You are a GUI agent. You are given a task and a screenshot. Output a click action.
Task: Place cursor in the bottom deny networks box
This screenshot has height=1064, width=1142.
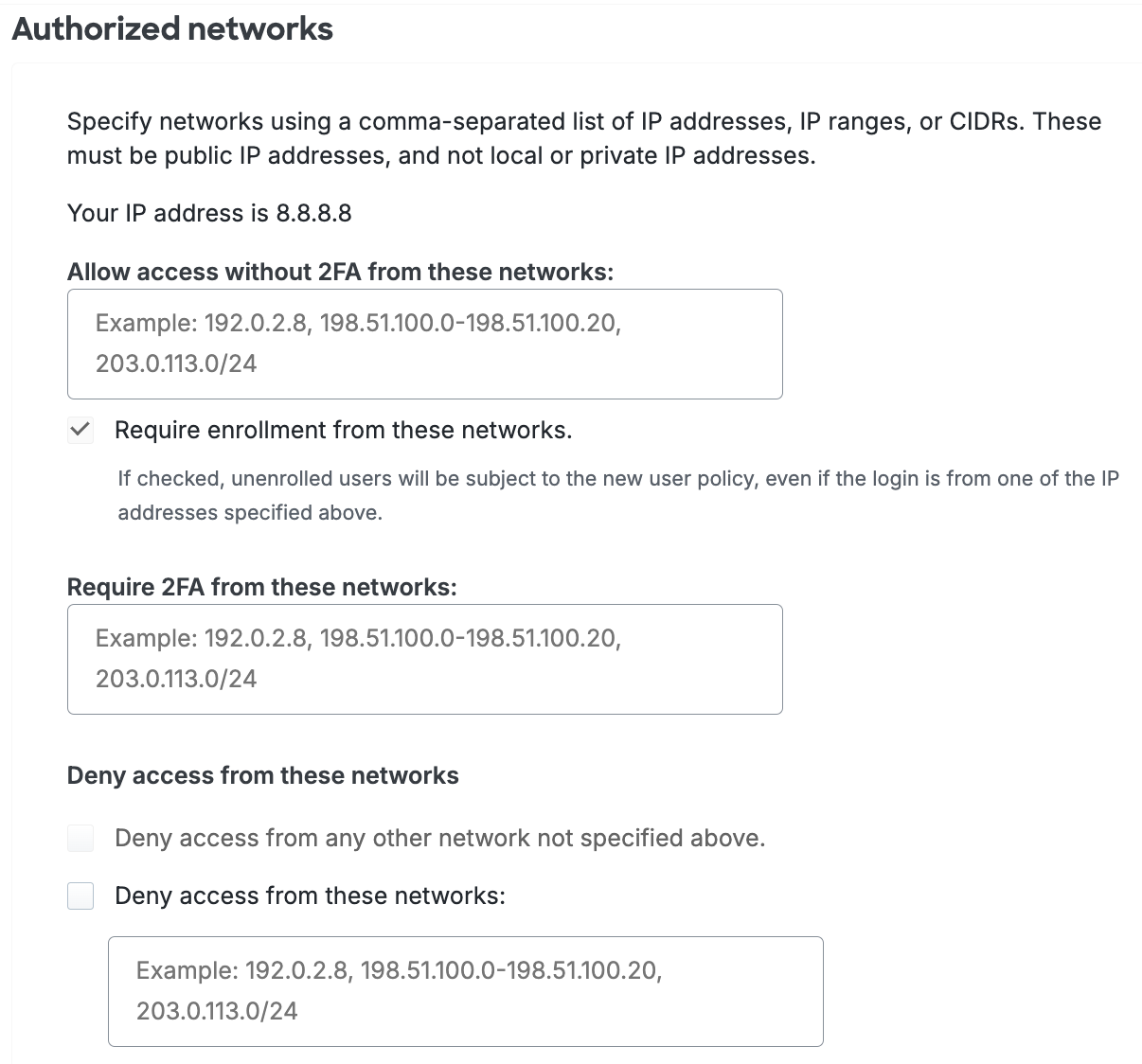[467, 991]
